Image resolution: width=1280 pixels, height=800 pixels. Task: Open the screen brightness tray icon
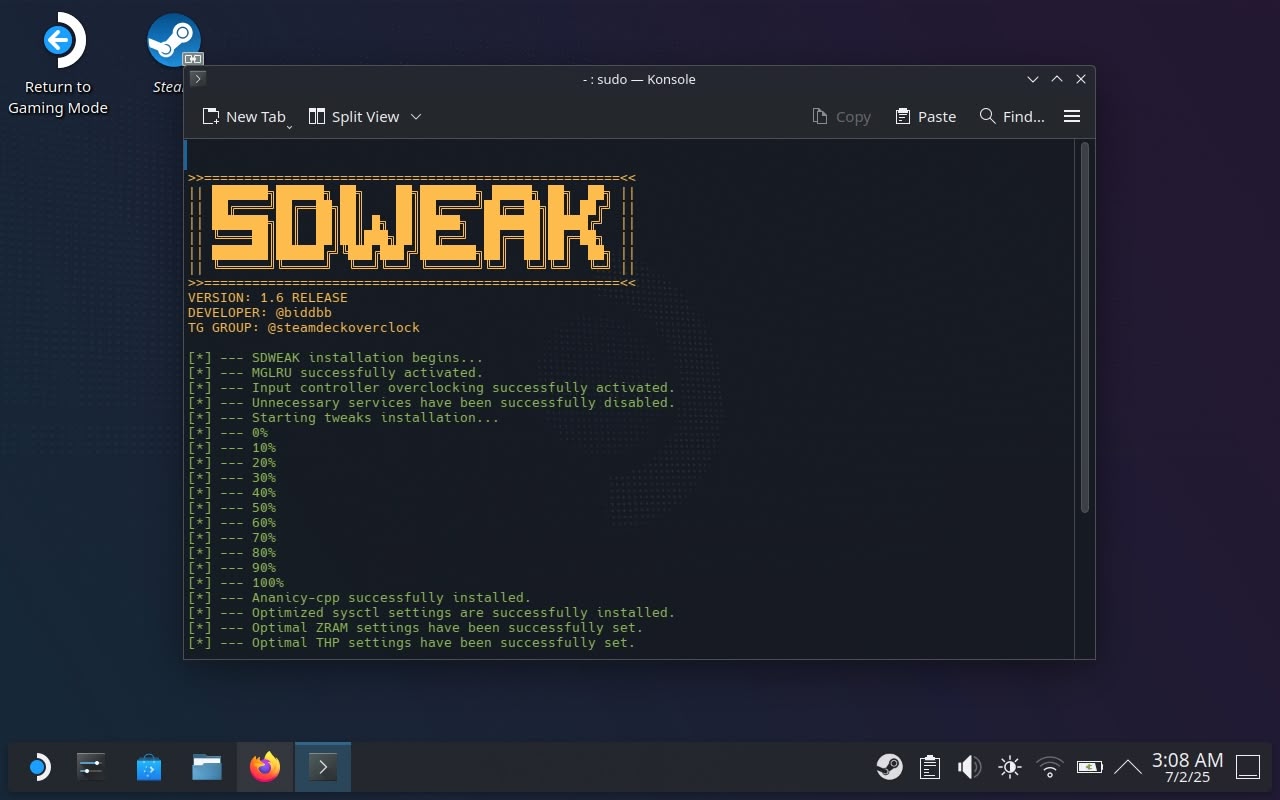pyautogui.click(x=1010, y=767)
